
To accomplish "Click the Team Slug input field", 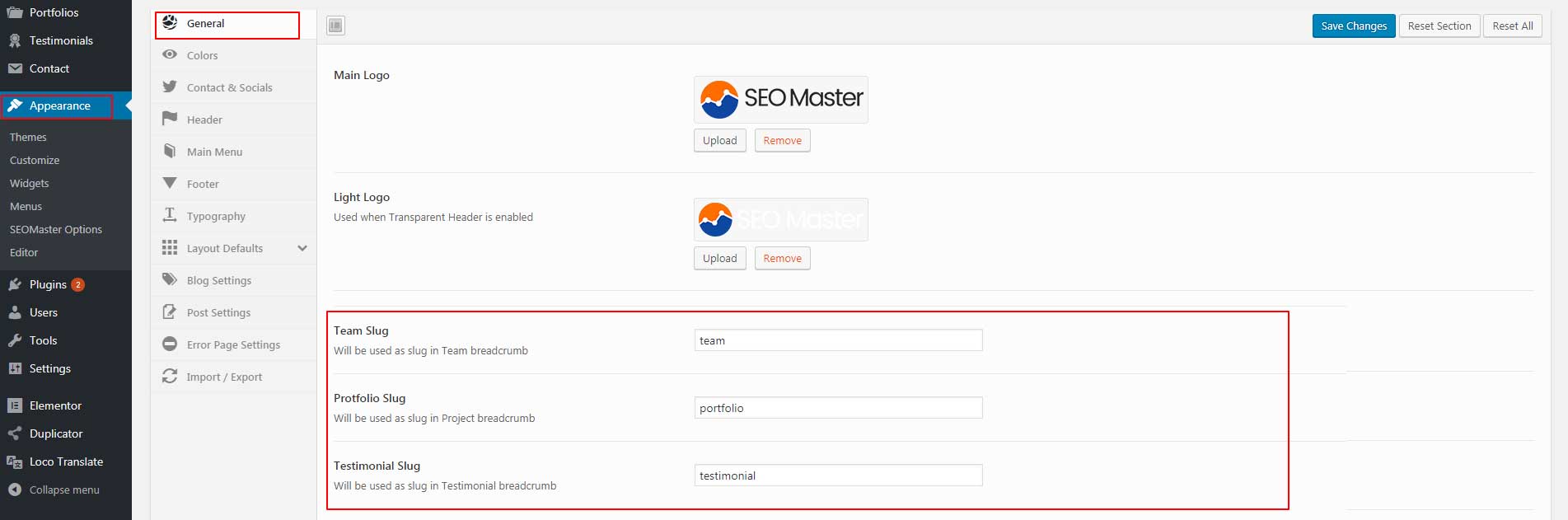I will [839, 340].
